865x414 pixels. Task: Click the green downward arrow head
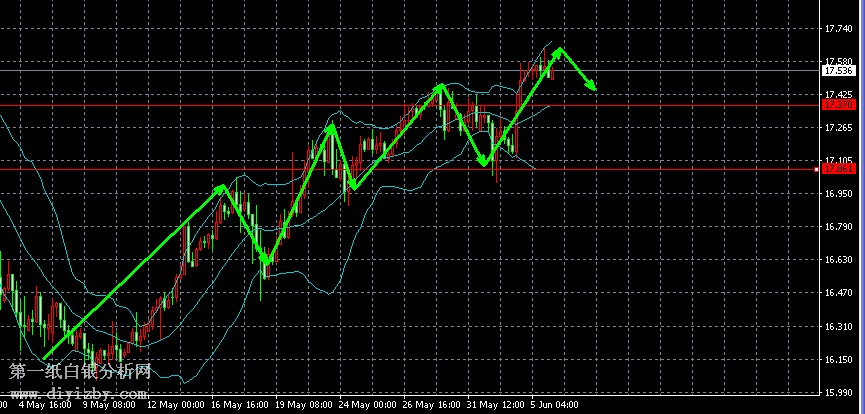tap(591, 85)
